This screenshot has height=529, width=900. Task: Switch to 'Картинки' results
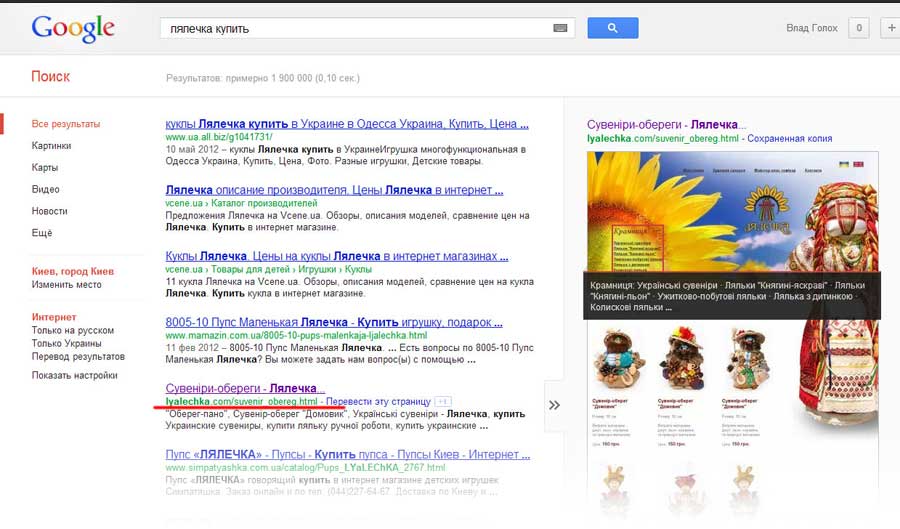click(52, 146)
